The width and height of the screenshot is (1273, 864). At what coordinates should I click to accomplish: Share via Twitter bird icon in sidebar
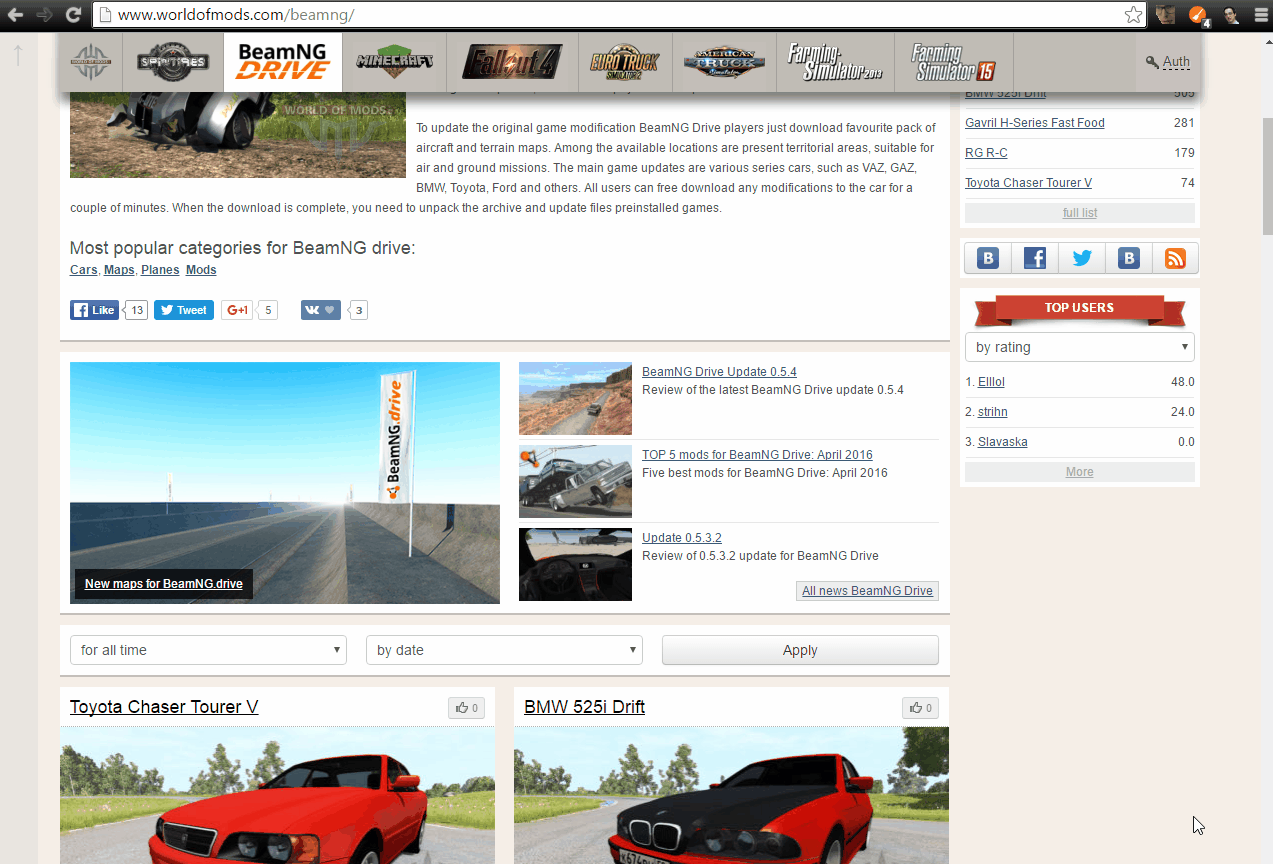[1082, 258]
